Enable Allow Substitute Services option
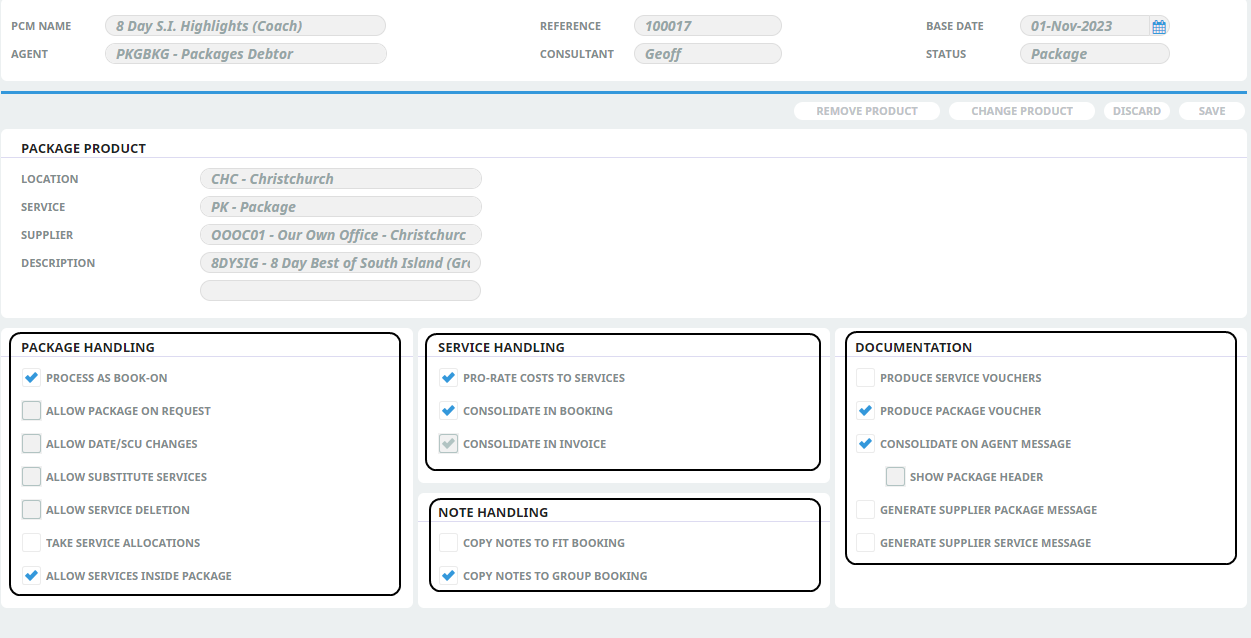This screenshot has height=638, width=1251. click(32, 477)
